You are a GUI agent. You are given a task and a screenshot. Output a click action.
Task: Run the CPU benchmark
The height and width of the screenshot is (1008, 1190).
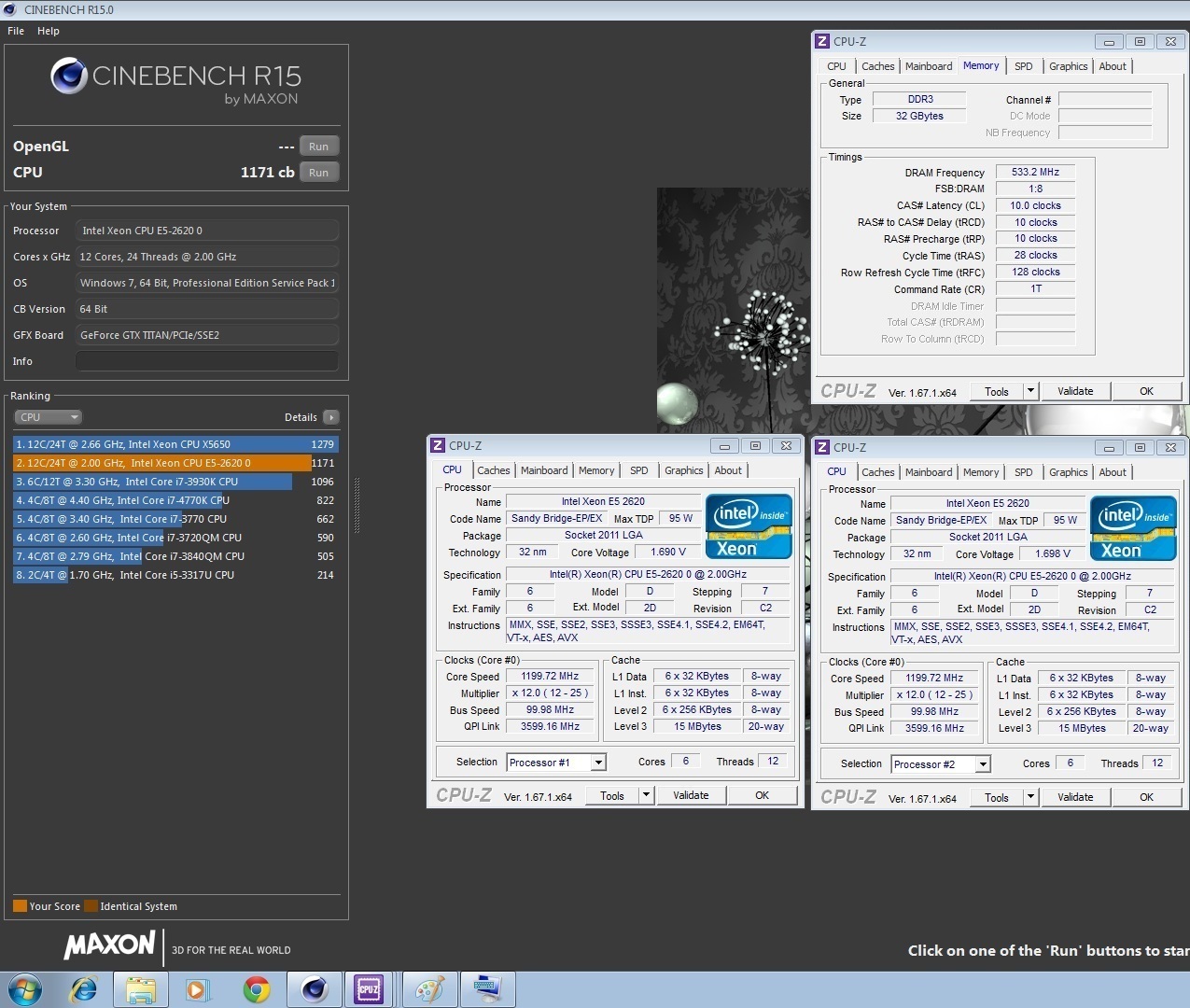318,173
